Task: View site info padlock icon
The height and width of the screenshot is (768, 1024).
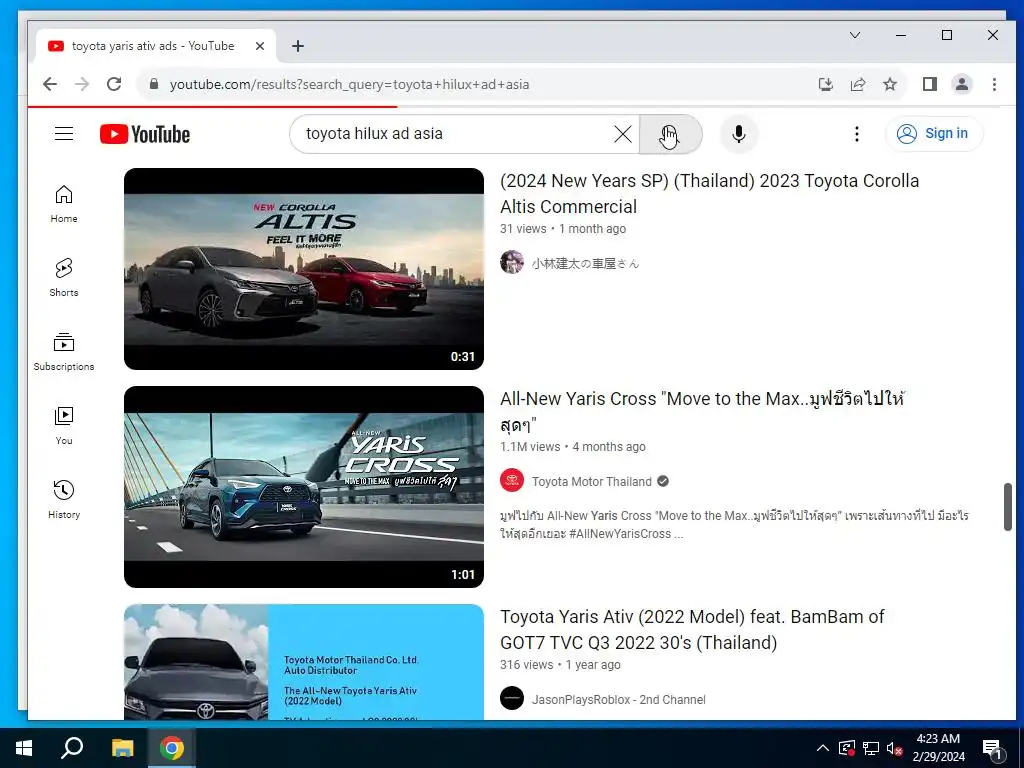Action: pos(154,84)
